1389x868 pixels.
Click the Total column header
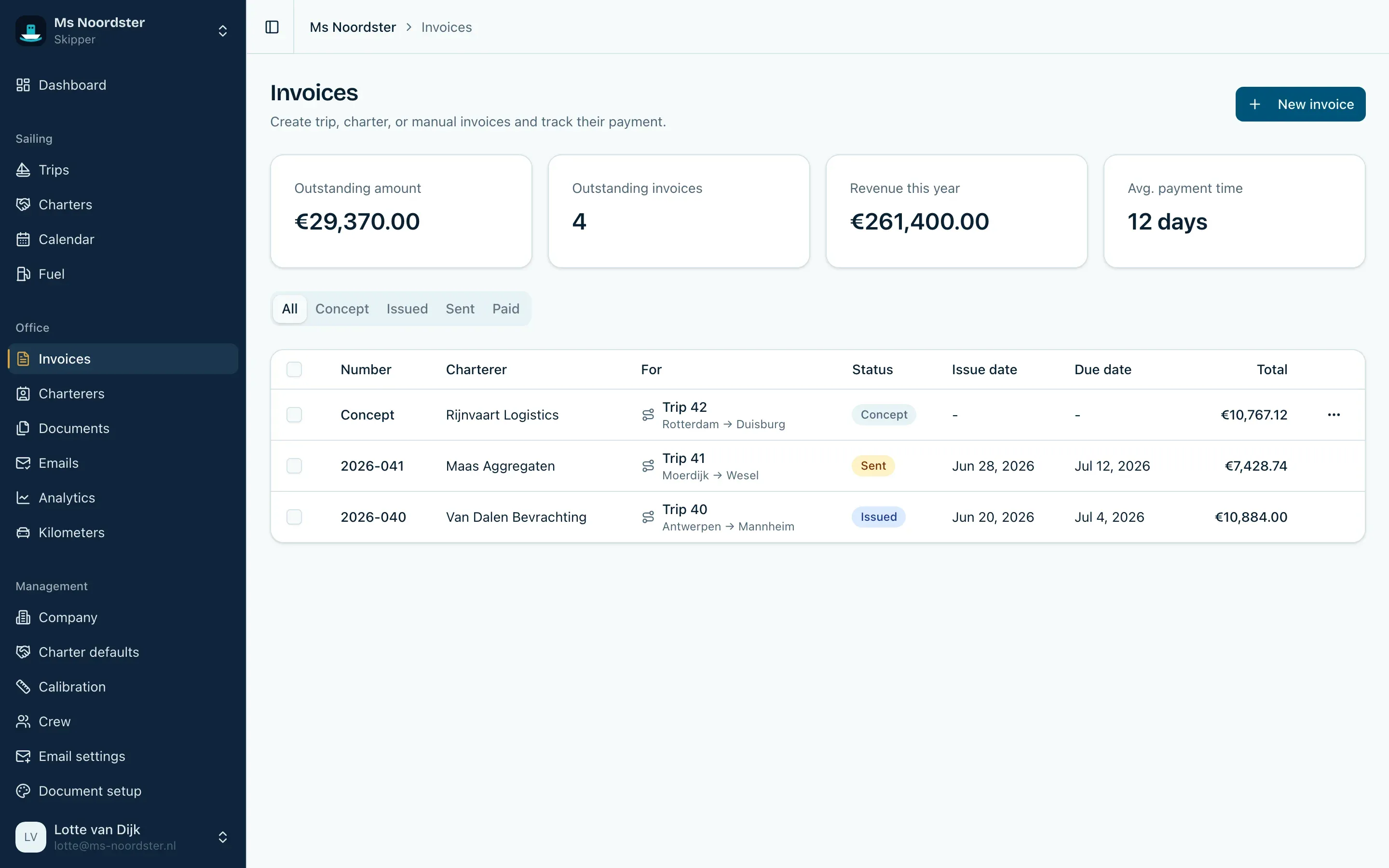[1272, 370]
